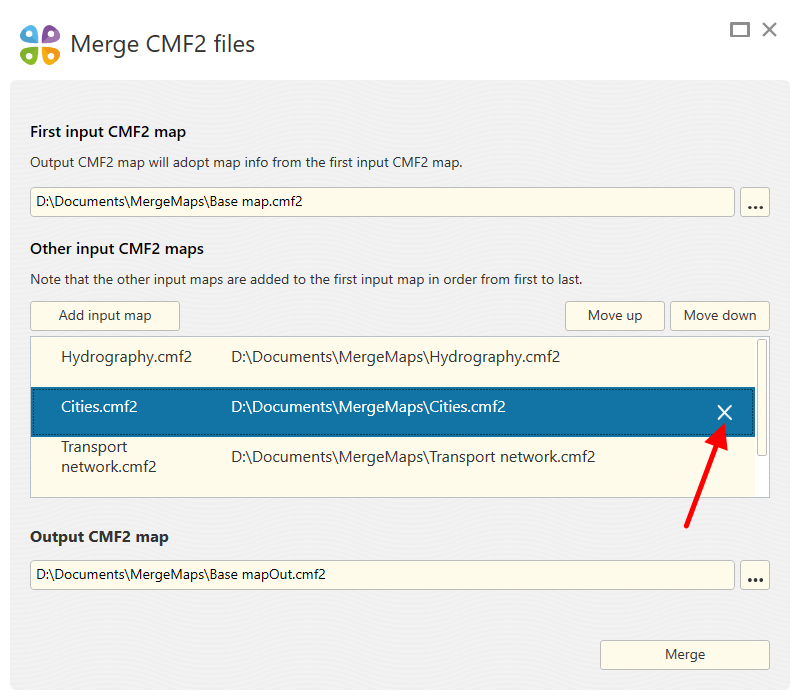Screen dimensions: 800x700
Task: Remove Cities.cmf2 with the X icon
Action: click(725, 413)
